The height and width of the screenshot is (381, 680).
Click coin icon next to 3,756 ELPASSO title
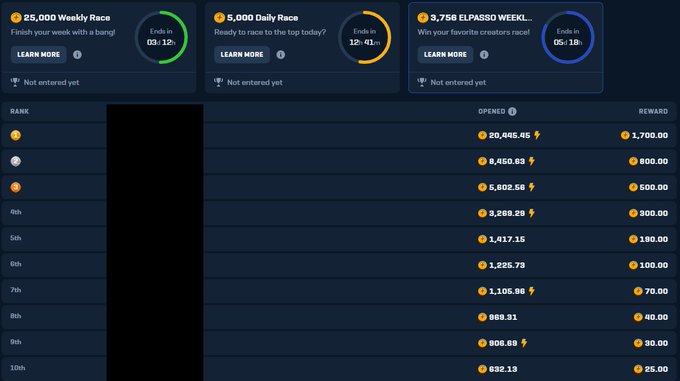coord(423,18)
